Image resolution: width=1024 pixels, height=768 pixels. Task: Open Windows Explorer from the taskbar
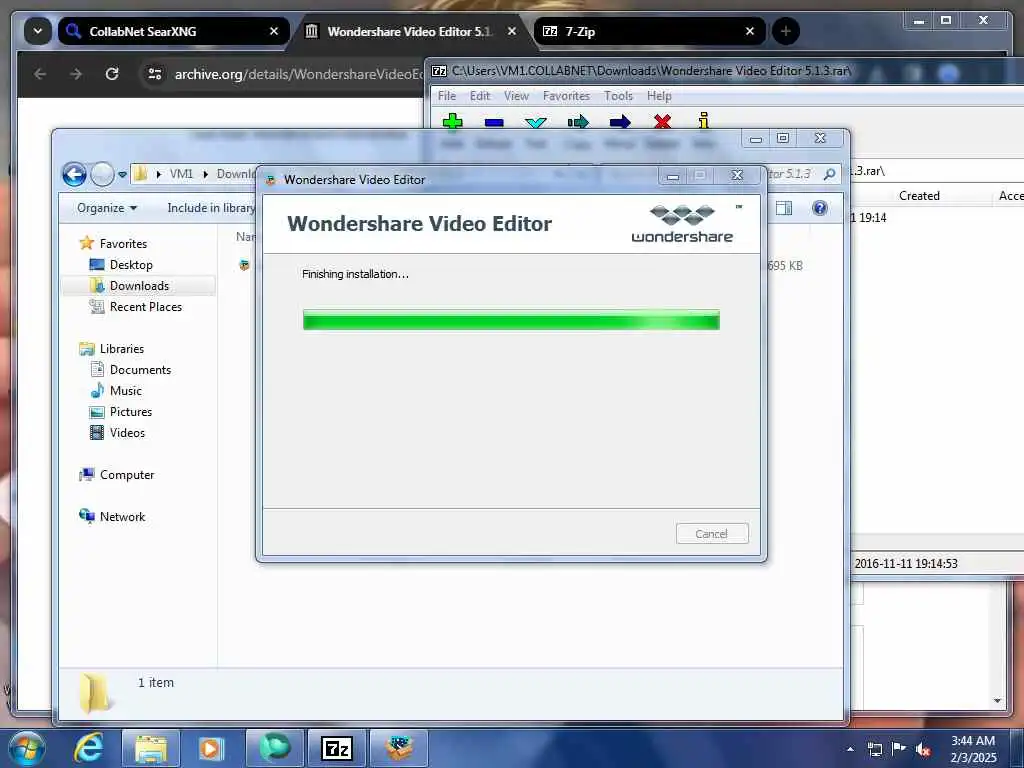click(x=151, y=748)
